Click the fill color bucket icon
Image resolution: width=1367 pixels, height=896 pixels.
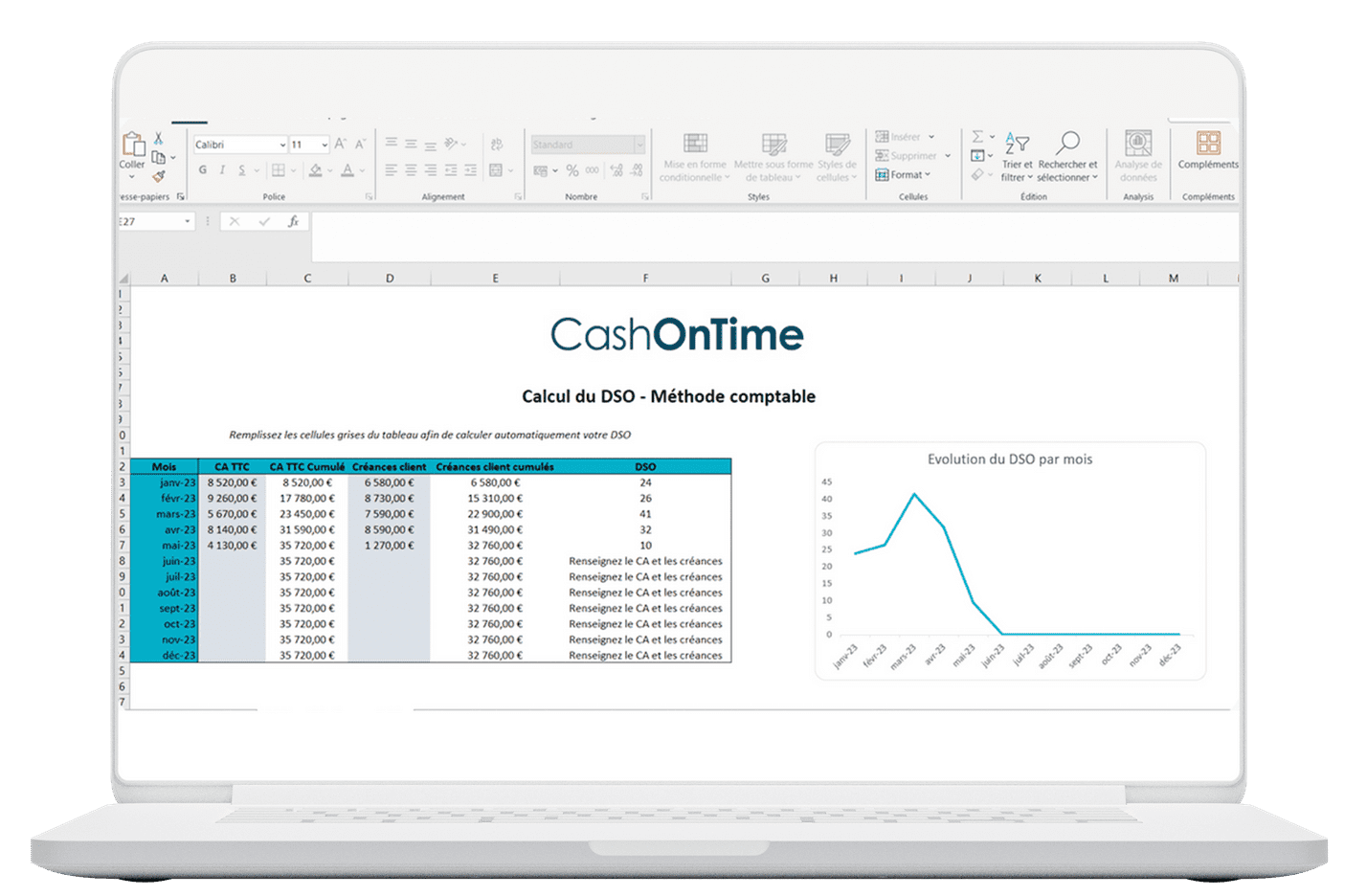315,170
